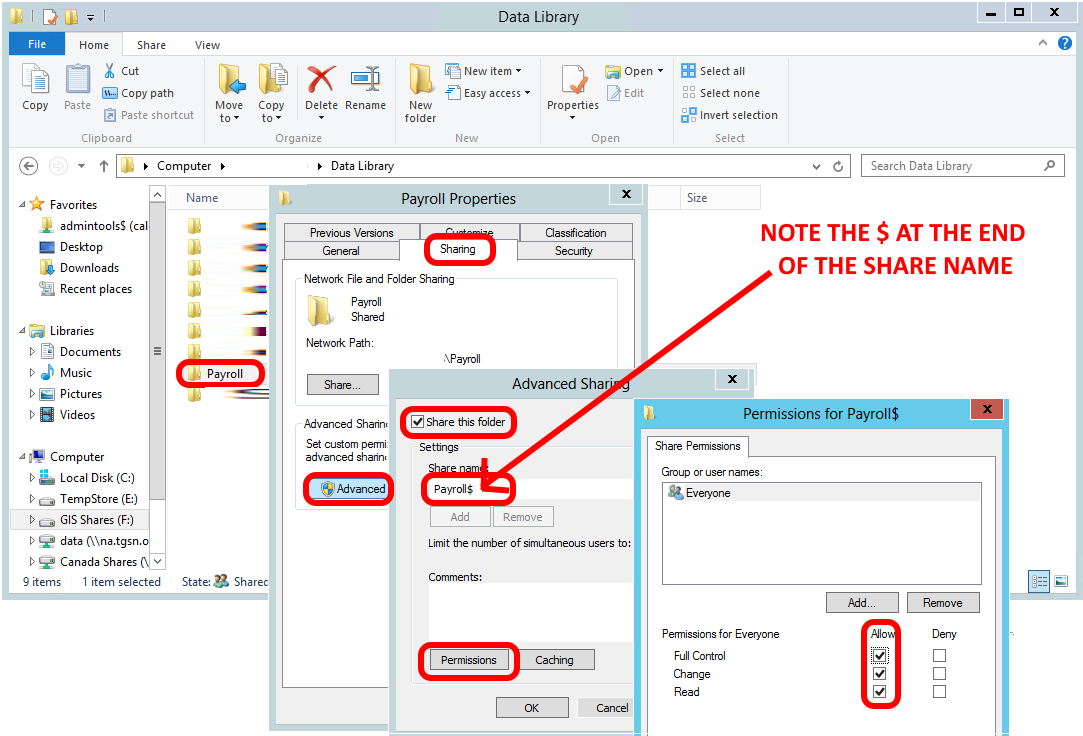Open the New item dropdown arrow
The image size is (1083, 736).
pos(517,70)
